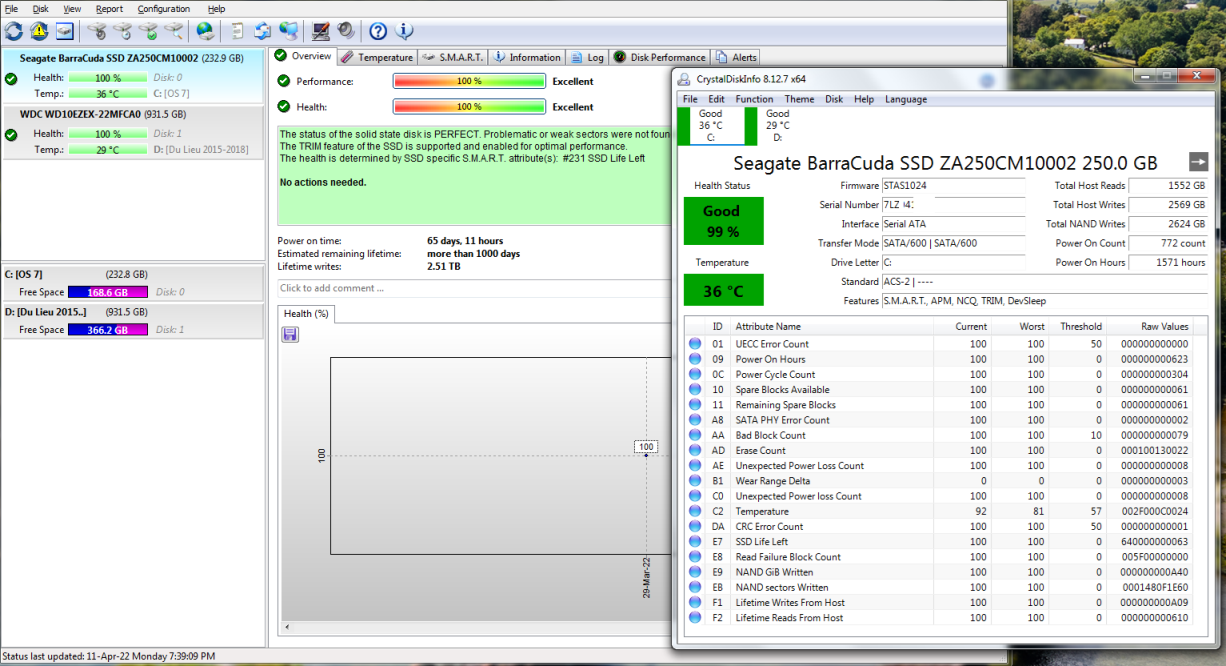1226x666 pixels.
Task: Click status circle of CRC Error Count row
Action: pos(694,526)
